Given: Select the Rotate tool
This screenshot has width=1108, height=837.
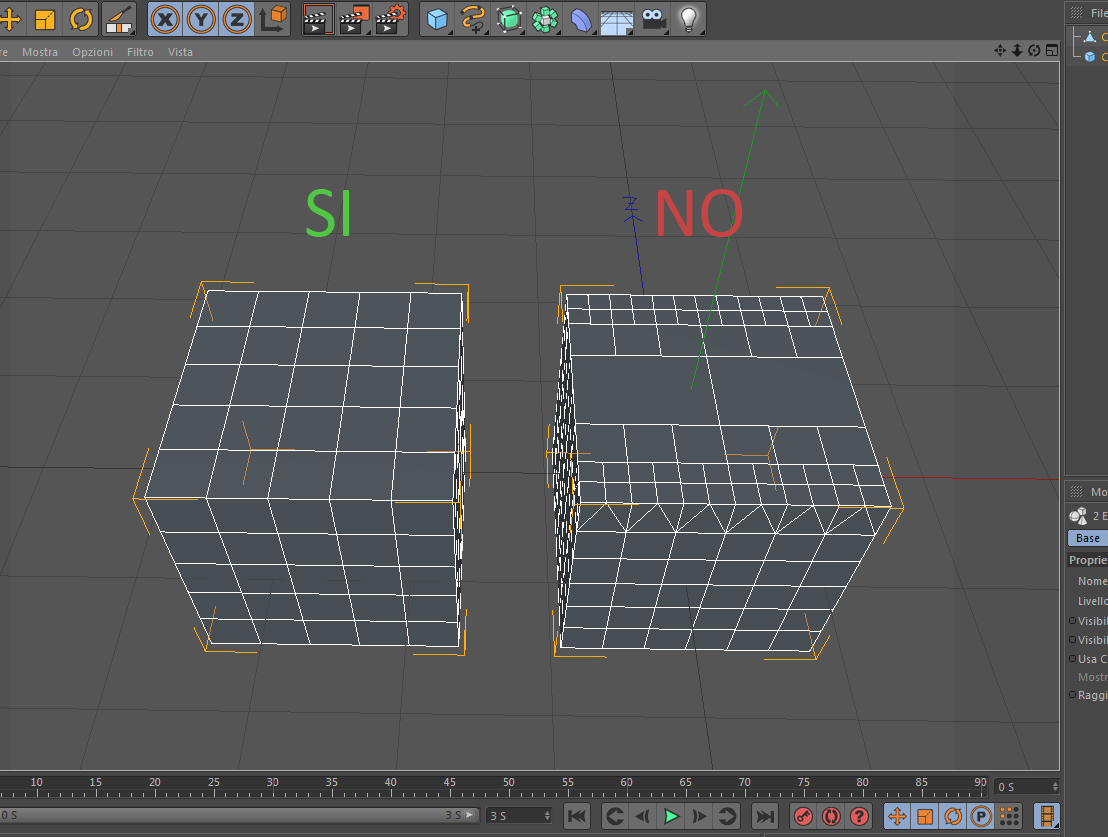Looking at the screenshot, I should point(81,19).
